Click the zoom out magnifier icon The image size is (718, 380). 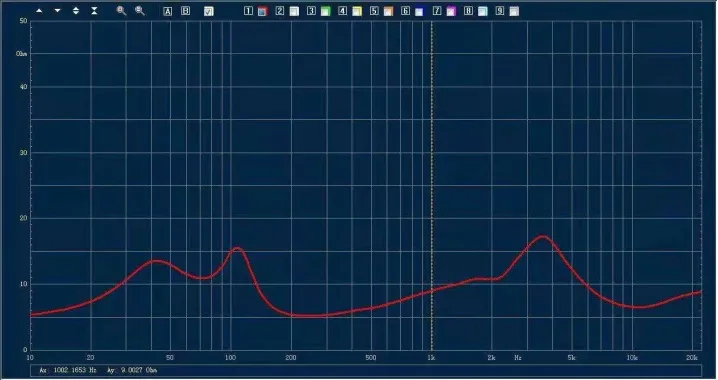140,11
